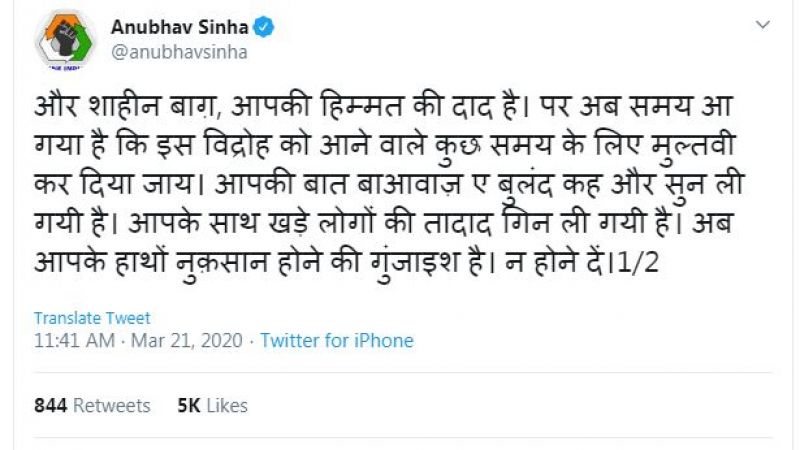Click the 844 retweet count number
800x450 pixels.
[x=49, y=406]
